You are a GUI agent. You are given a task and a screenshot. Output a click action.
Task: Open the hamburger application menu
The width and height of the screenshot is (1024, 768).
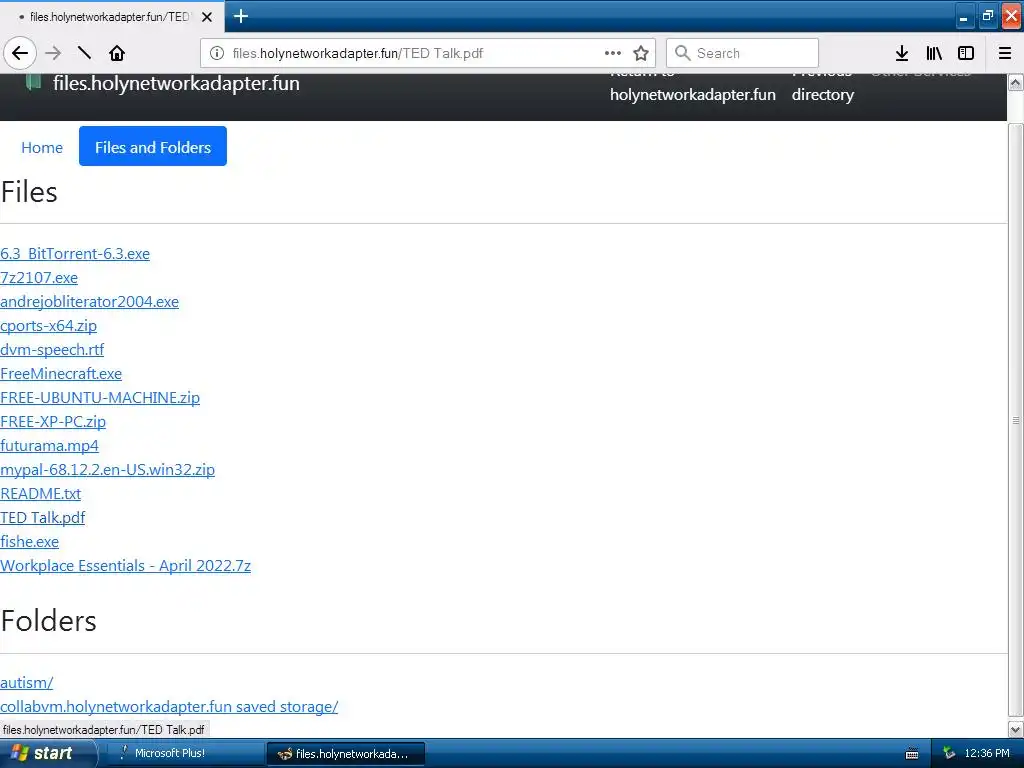[x=1005, y=53]
